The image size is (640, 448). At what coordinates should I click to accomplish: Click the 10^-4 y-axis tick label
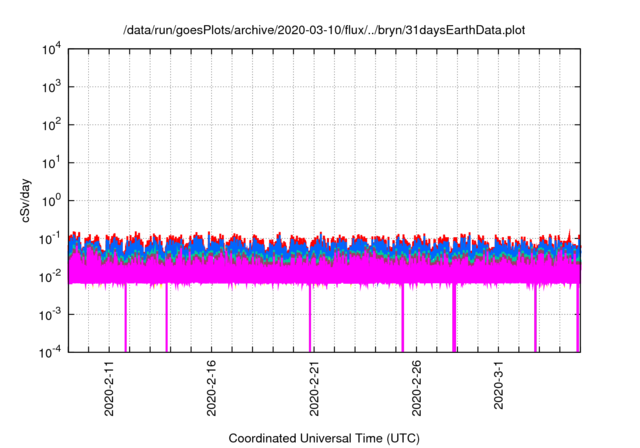pos(50,352)
